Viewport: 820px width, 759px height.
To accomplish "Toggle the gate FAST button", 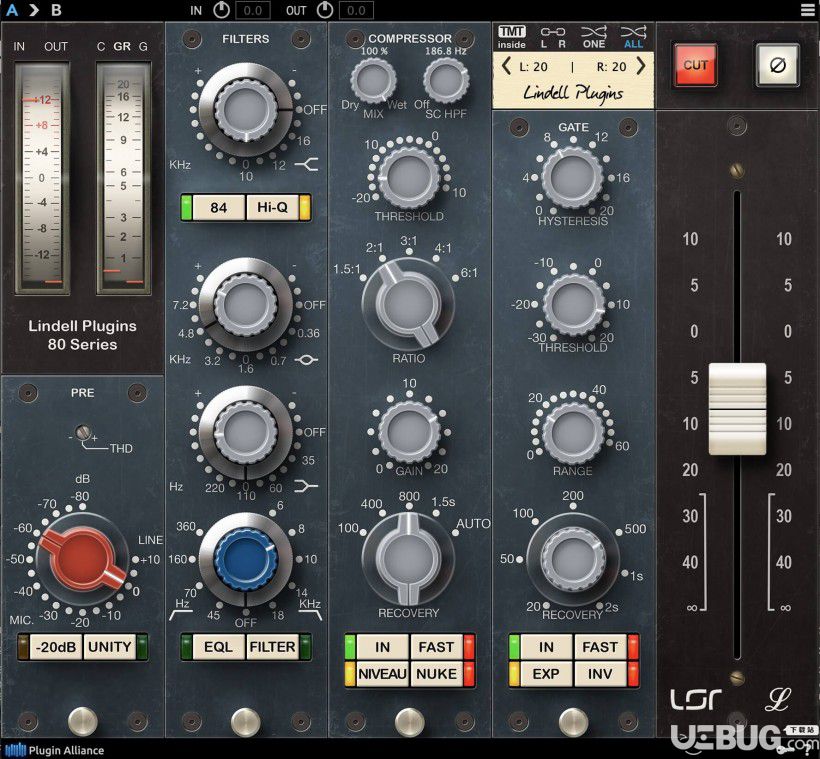I will click(600, 647).
